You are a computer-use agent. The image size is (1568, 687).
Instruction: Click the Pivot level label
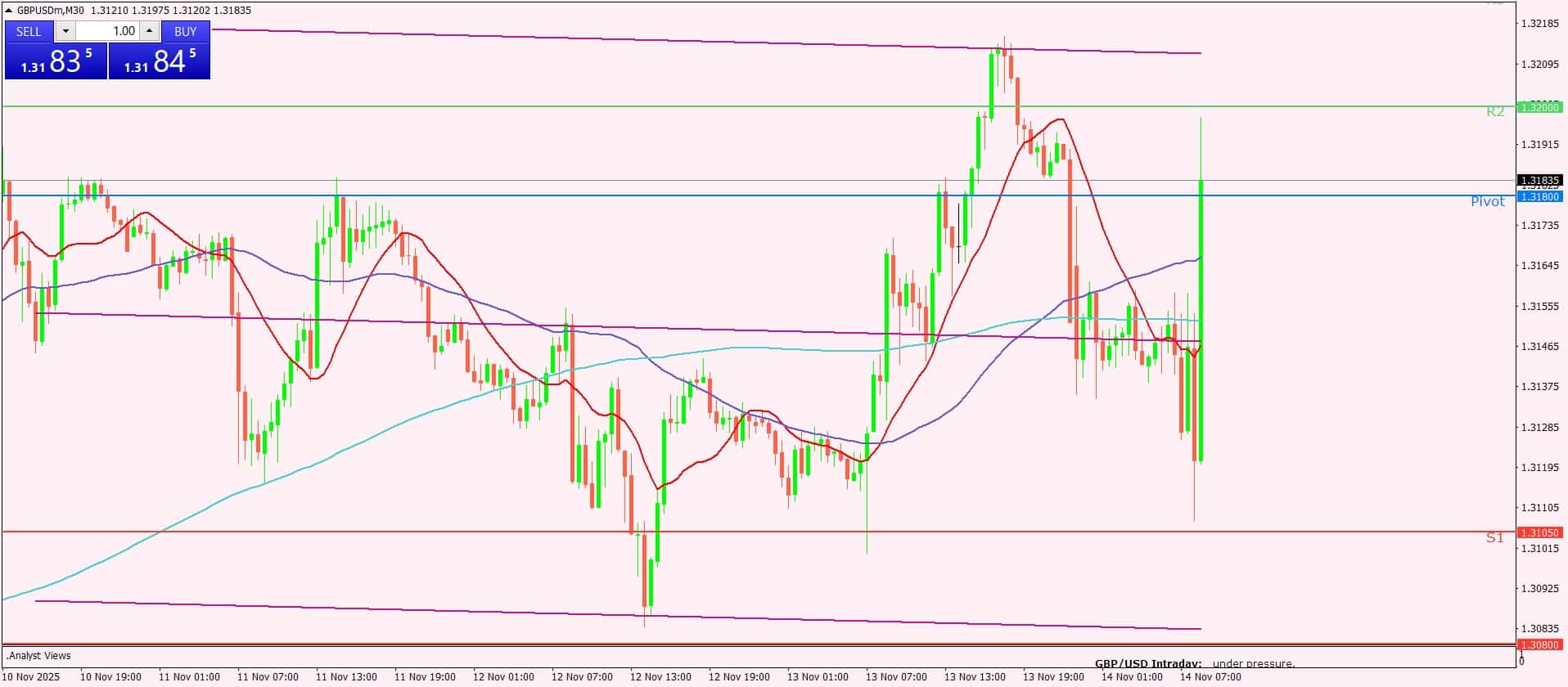1488,201
